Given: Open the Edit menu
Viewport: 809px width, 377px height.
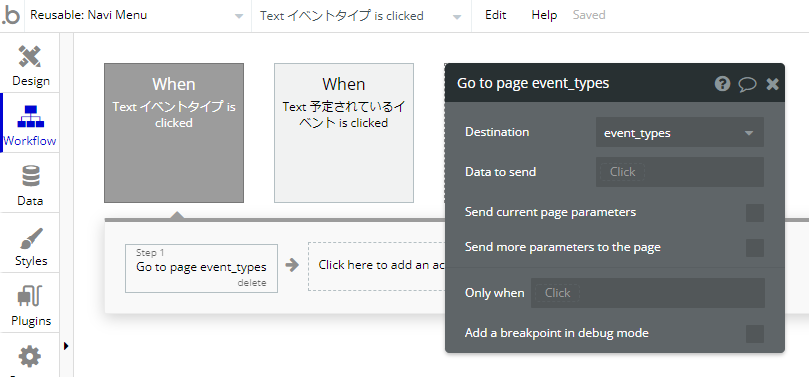Looking at the screenshot, I should tap(495, 15).
